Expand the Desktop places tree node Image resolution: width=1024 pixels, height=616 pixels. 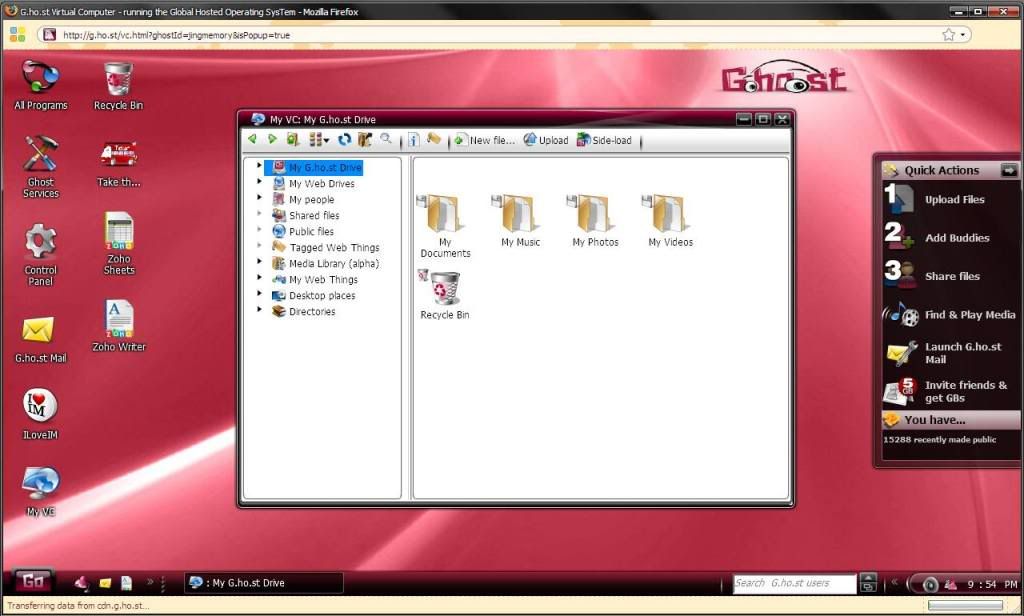pos(260,294)
